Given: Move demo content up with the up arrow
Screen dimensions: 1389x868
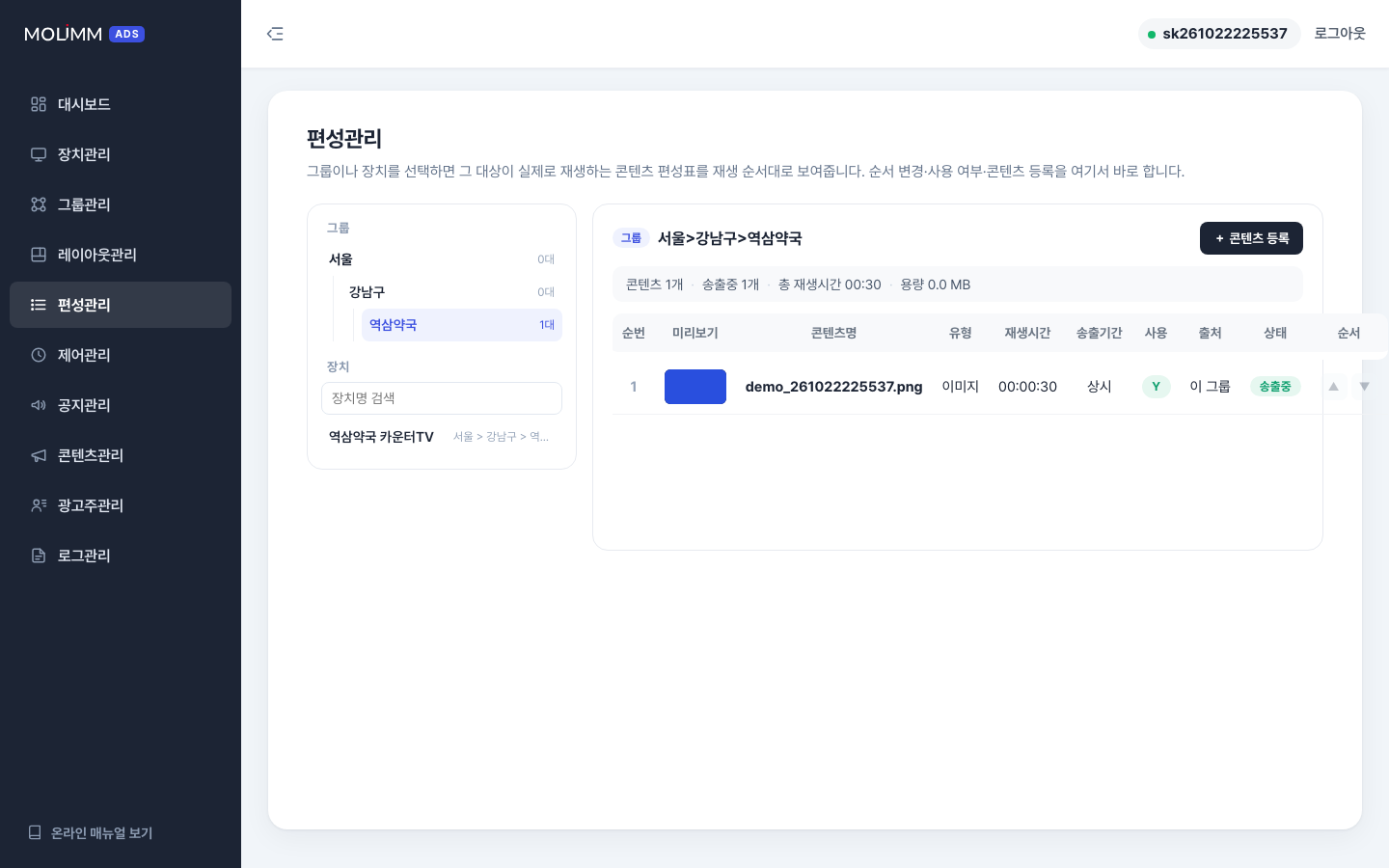Looking at the screenshot, I should [1334, 387].
